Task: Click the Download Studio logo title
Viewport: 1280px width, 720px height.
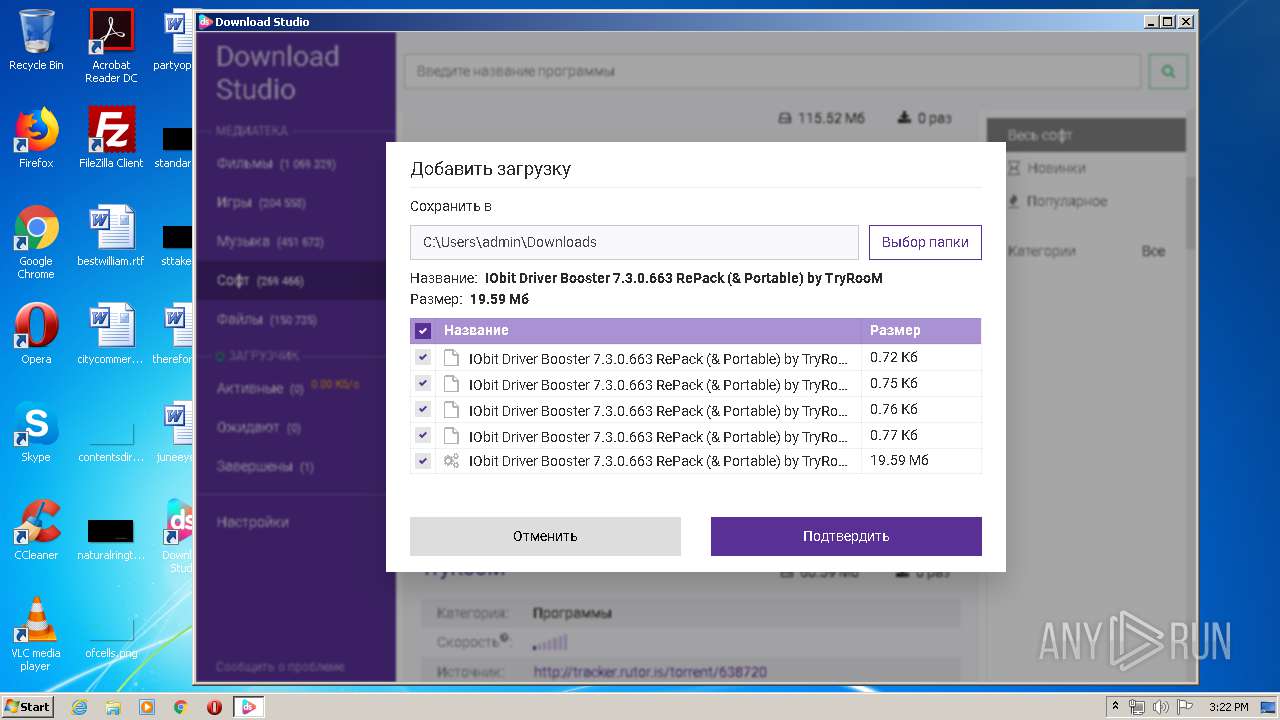Action: [x=278, y=73]
